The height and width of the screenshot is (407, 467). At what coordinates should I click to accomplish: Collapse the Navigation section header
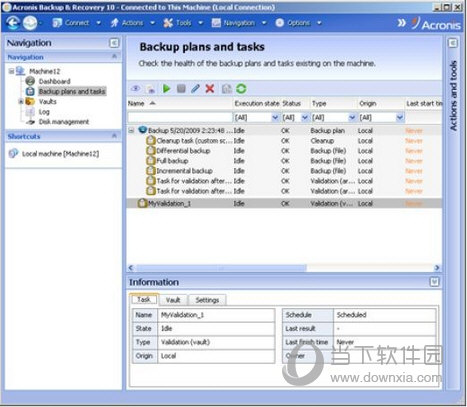click(x=114, y=57)
